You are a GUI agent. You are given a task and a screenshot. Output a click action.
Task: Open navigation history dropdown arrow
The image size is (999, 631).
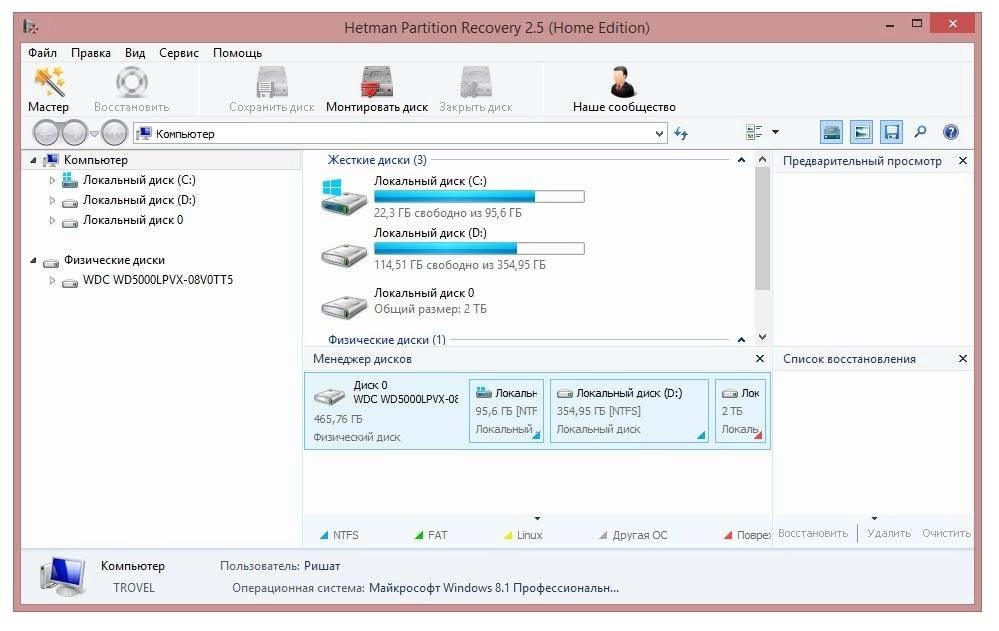point(94,133)
